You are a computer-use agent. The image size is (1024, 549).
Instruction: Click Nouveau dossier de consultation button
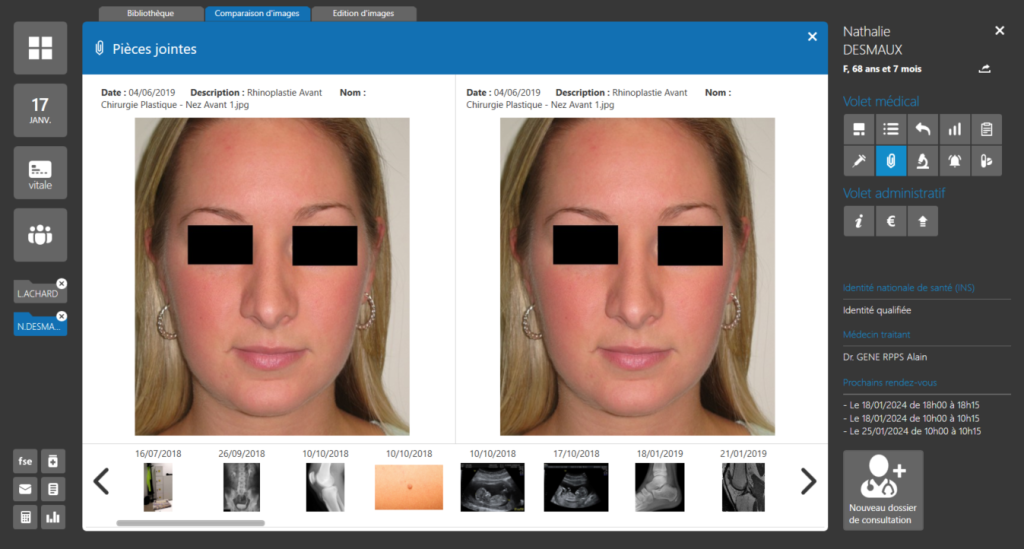point(883,490)
